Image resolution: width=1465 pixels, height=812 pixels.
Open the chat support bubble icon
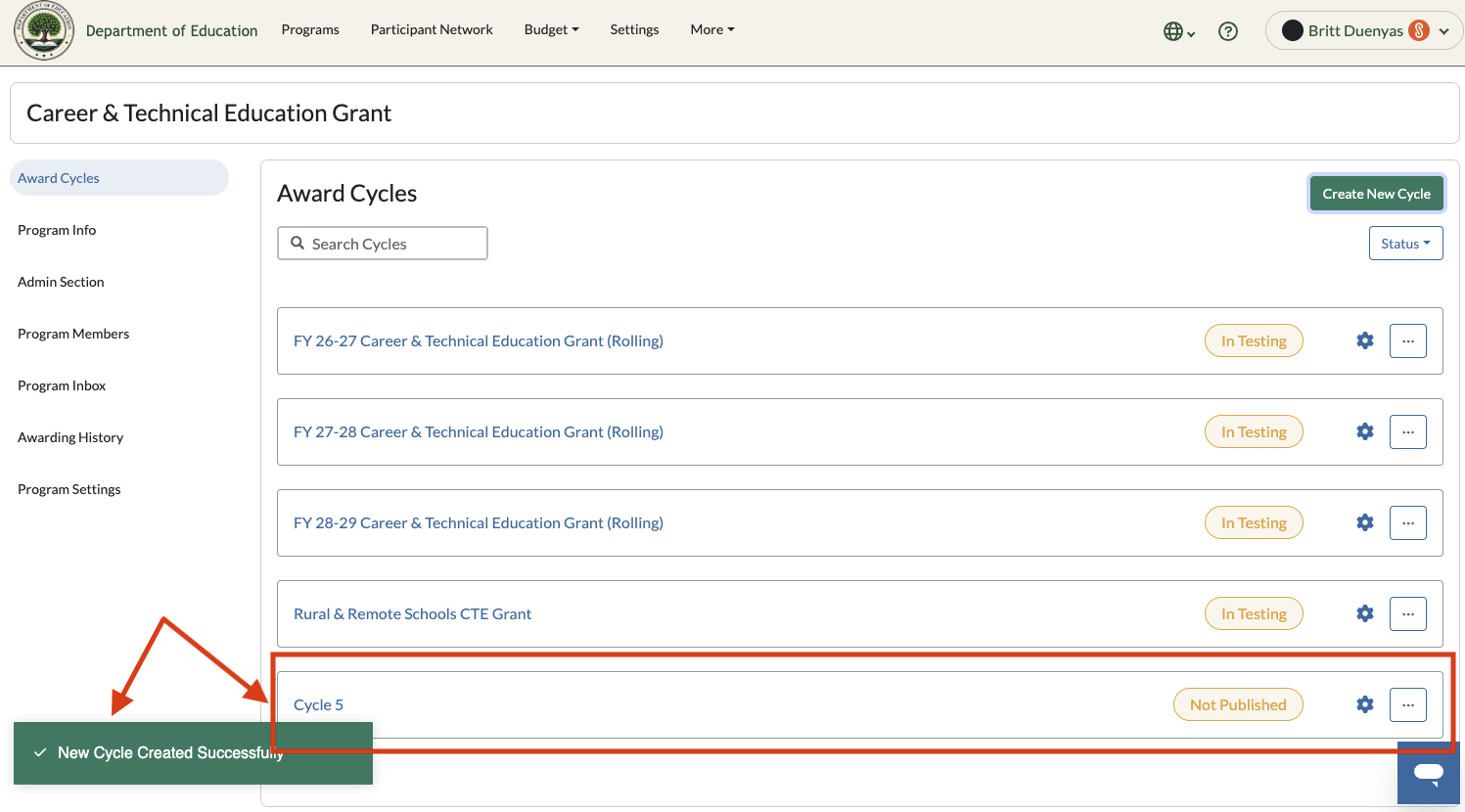point(1429,773)
